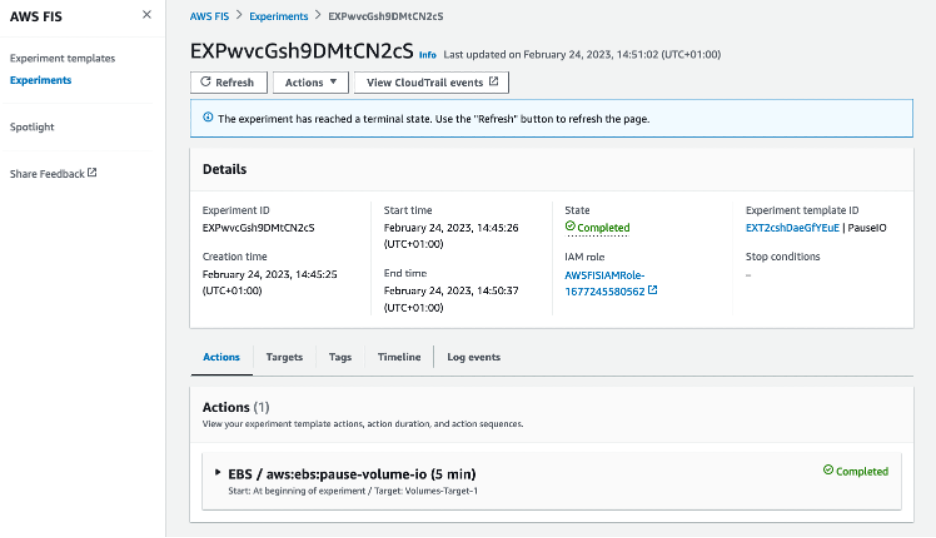Click the Actions (1) section heading
The image size is (936, 538).
[x=236, y=407]
